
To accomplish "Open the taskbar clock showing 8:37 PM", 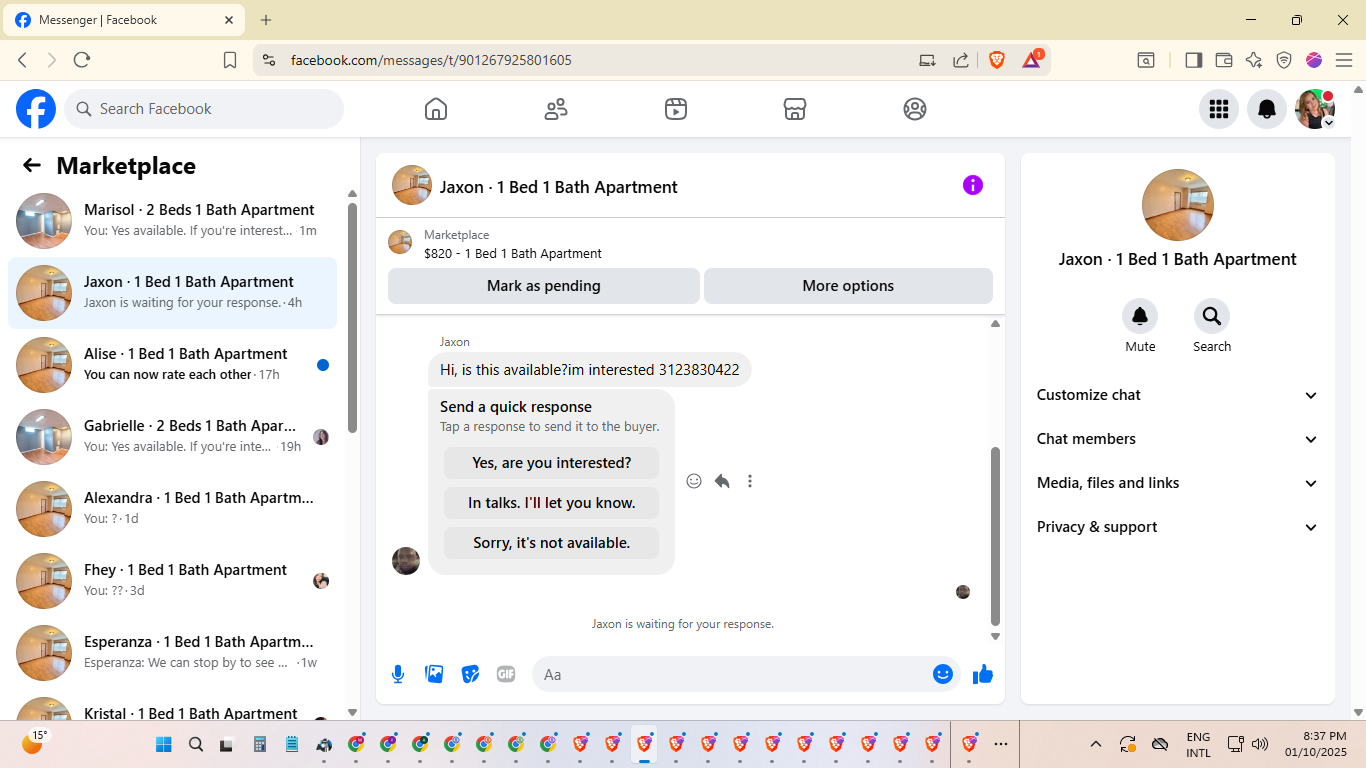I will click(1316, 744).
